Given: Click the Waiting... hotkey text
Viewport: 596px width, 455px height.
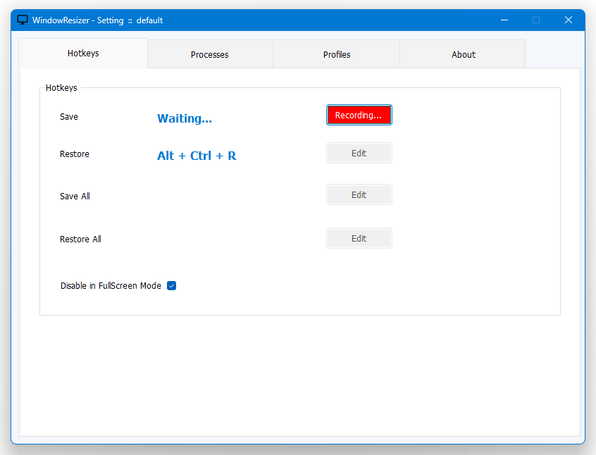Looking at the screenshot, I should point(184,118).
